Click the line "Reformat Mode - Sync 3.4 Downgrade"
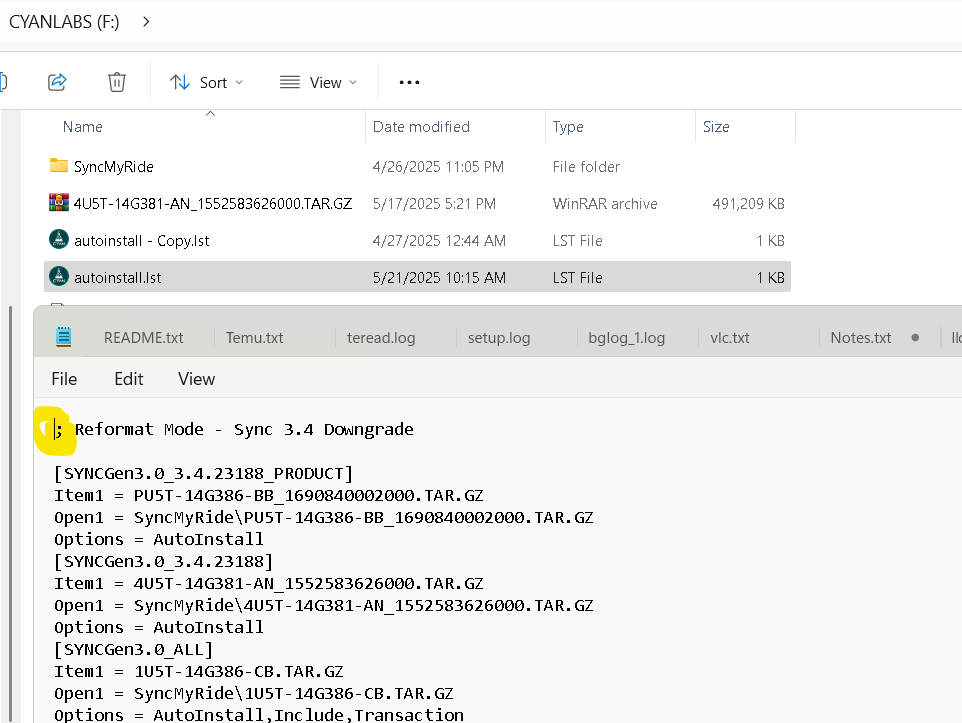Screen dimensions: 962x723 coord(244,429)
